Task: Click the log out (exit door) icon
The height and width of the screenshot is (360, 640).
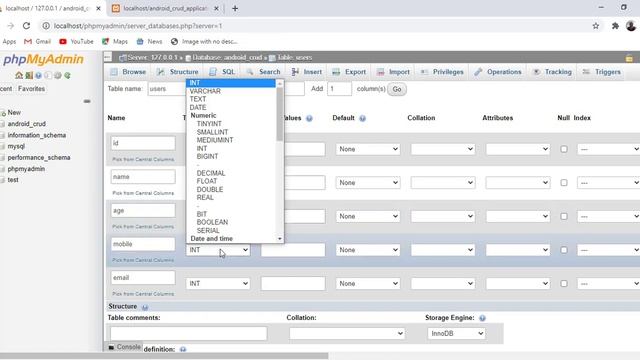Action: (29, 76)
